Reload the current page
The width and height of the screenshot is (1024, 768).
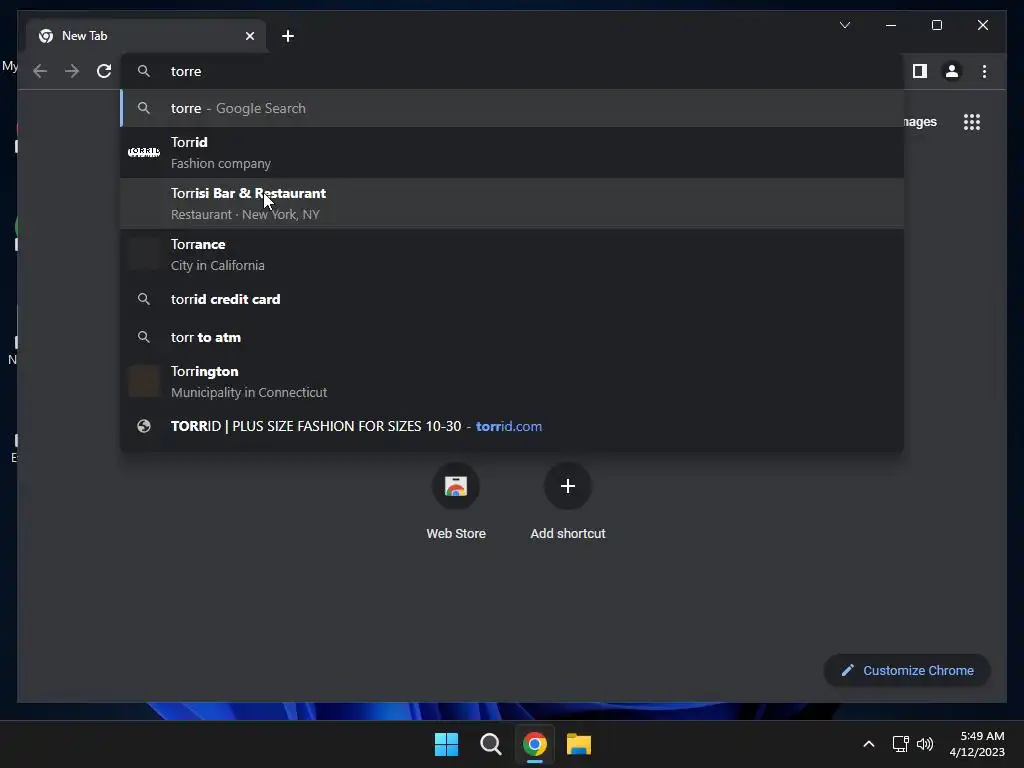click(x=104, y=71)
